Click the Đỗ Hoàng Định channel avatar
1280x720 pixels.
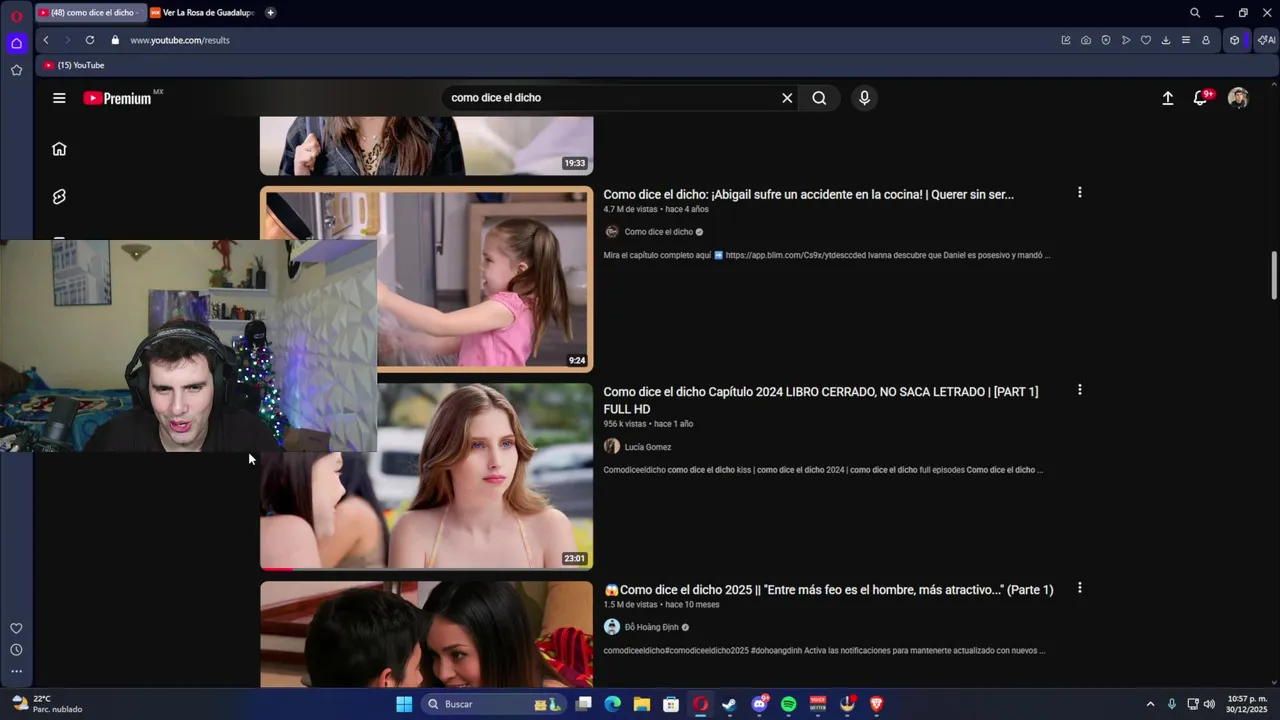(612, 627)
